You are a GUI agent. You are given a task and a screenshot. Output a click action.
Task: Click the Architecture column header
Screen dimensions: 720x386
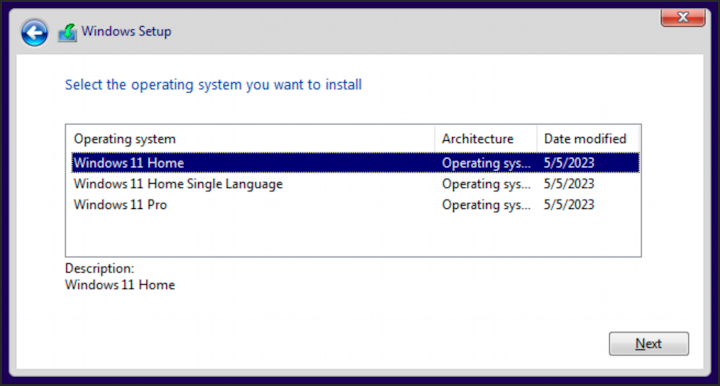[x=486, y=139]
